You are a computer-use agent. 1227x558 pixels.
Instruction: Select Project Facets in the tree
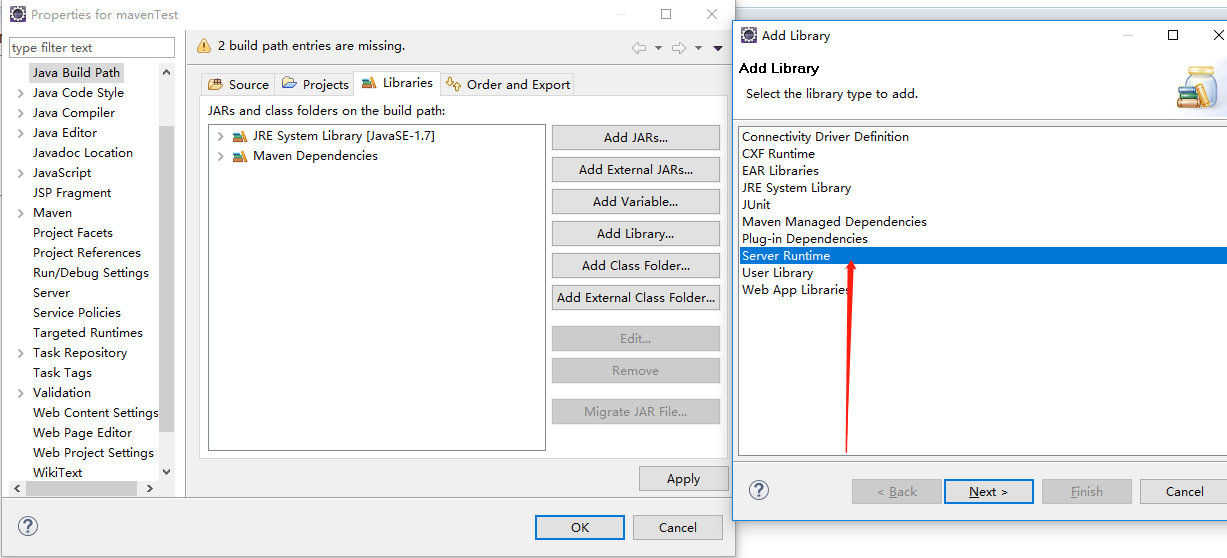(73, 233)
